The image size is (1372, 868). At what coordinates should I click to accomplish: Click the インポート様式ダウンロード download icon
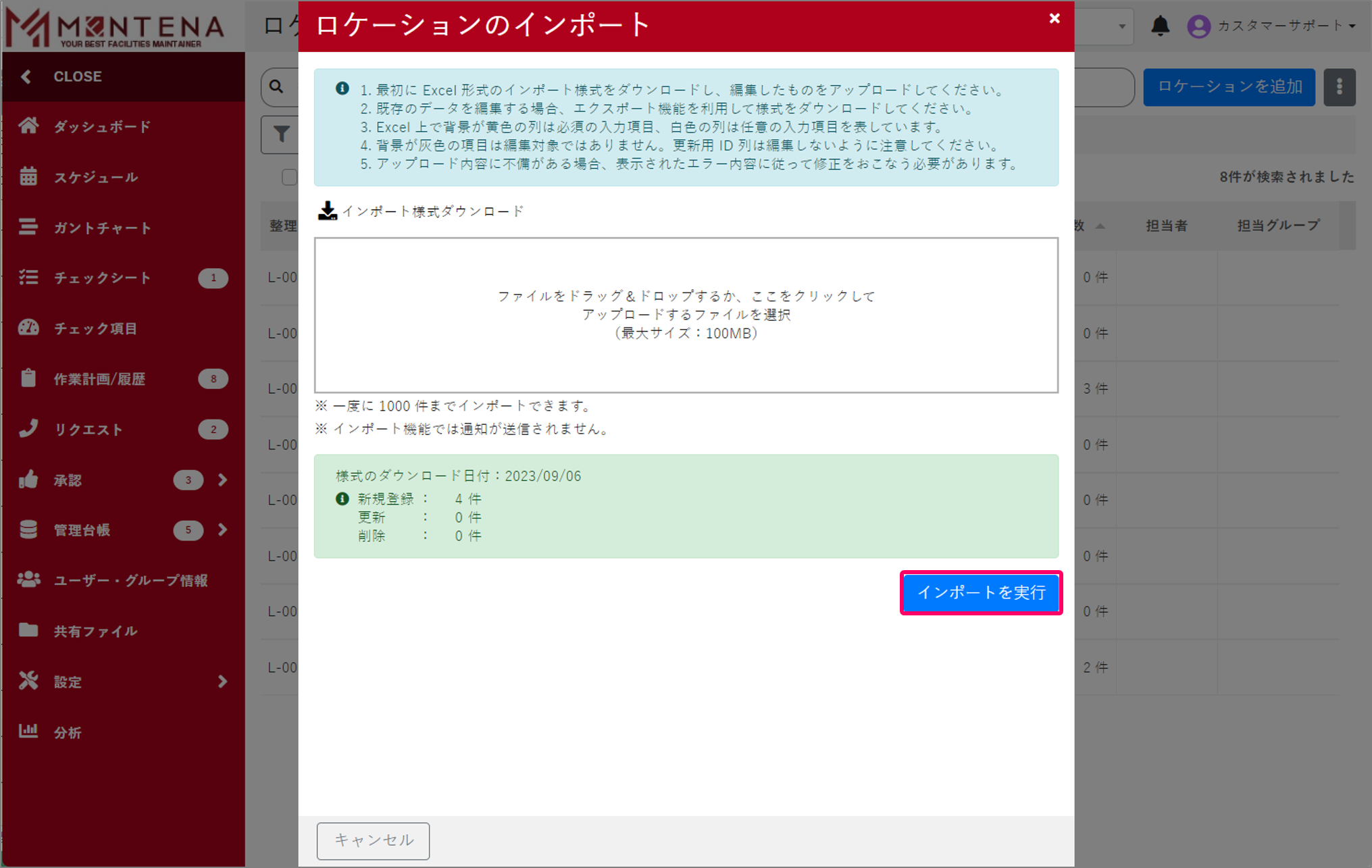click(x=328, y=211)
